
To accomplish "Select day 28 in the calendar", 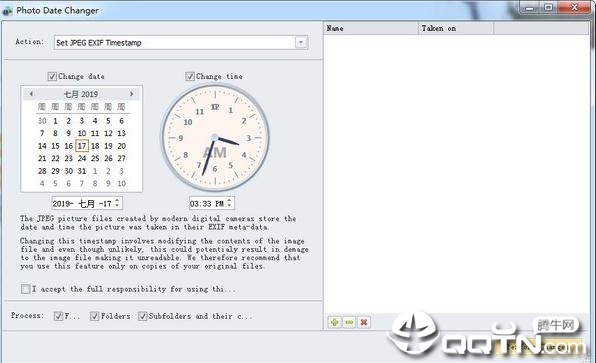I will 42,171.
